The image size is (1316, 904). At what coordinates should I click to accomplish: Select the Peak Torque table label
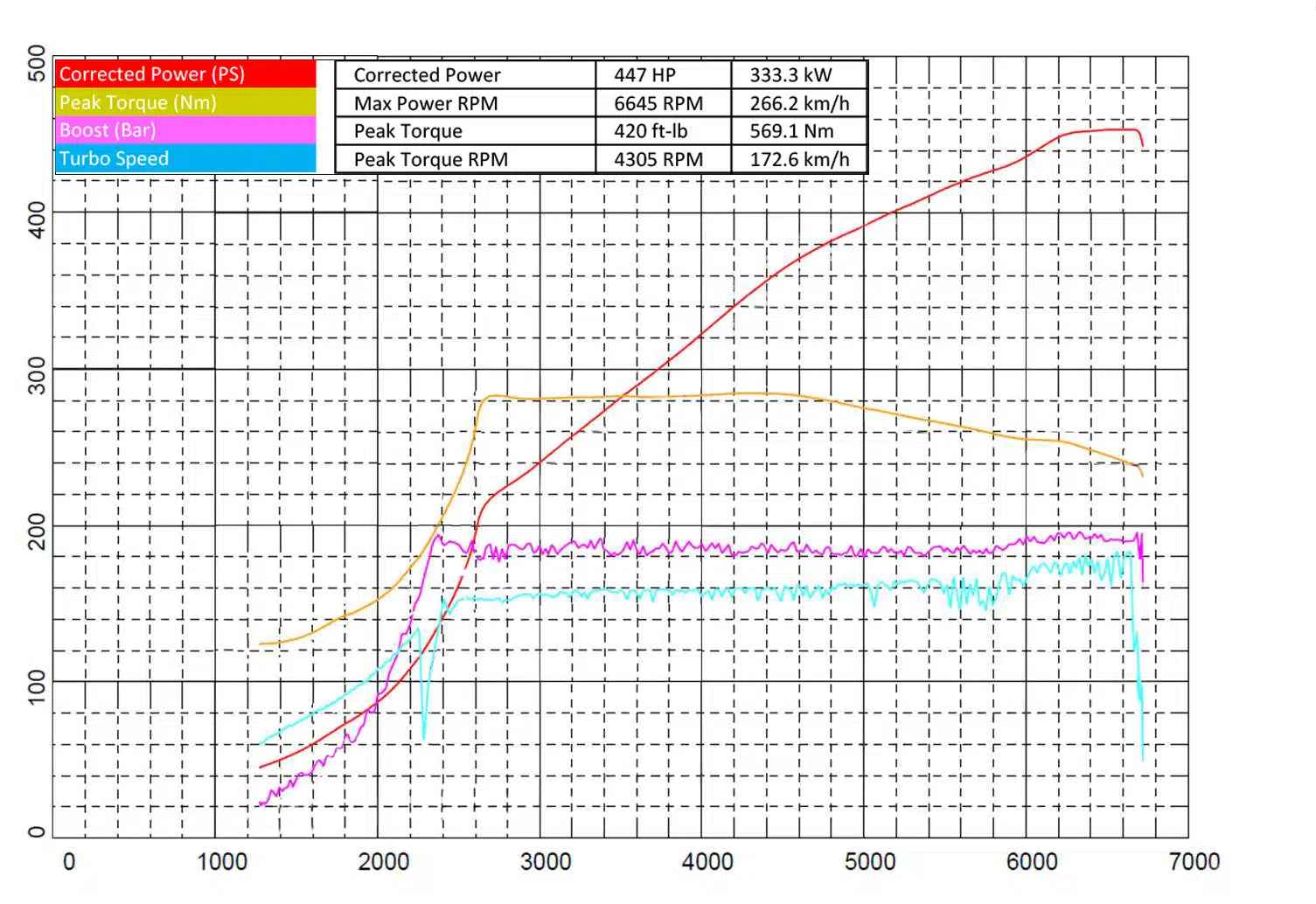[x=407, y=131]
